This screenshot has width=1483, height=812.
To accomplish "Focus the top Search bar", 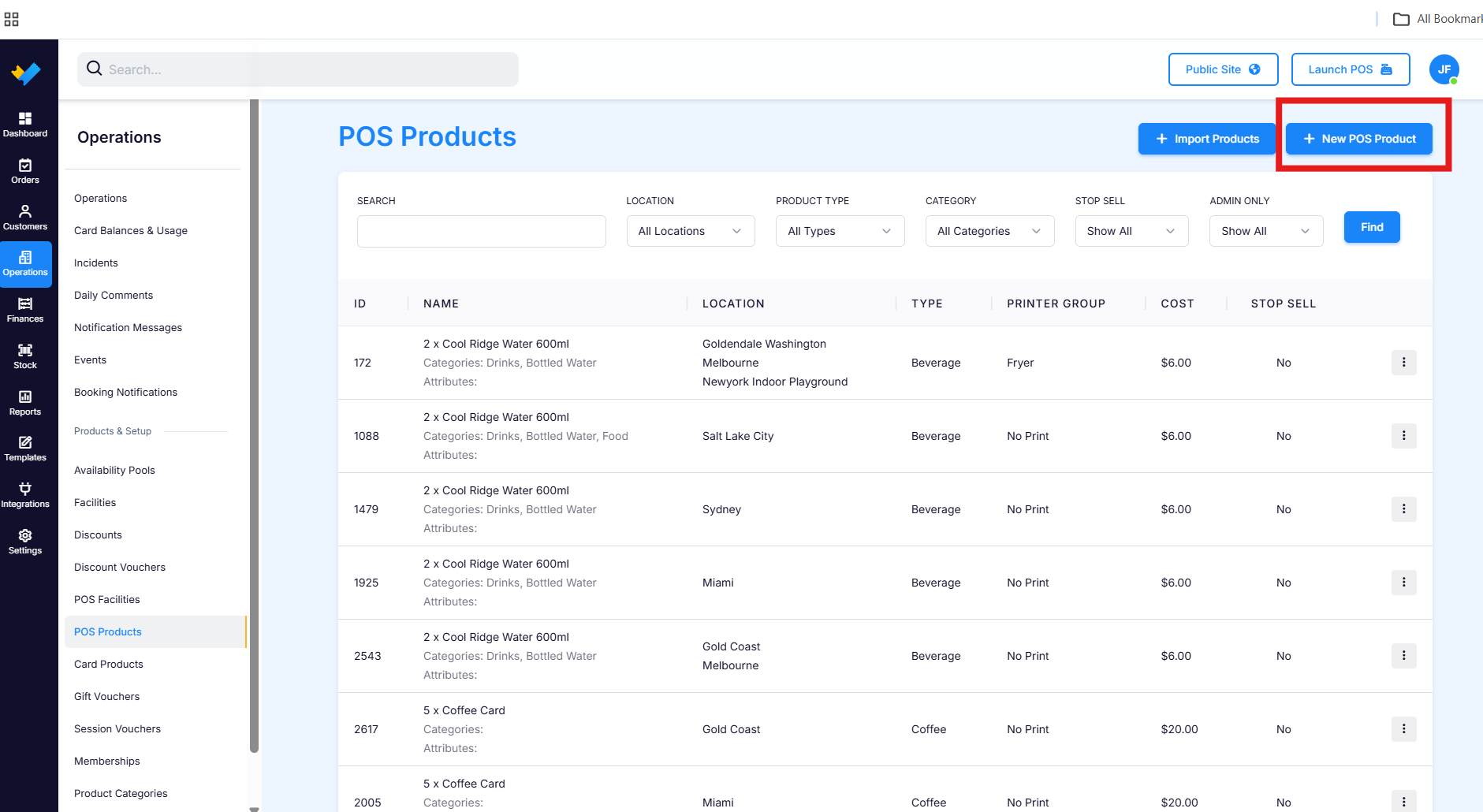I will 298,69.
